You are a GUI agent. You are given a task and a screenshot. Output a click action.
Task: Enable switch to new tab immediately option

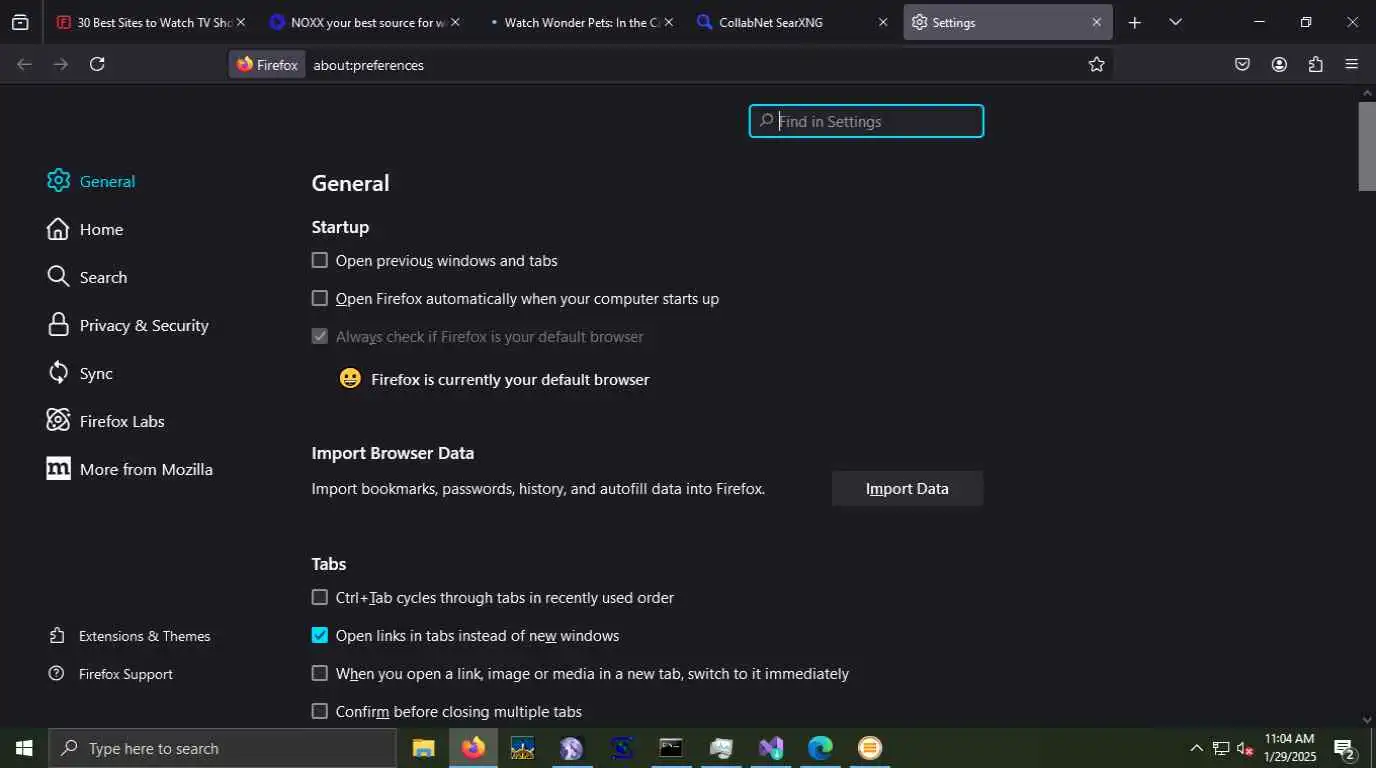coord(320,673)
